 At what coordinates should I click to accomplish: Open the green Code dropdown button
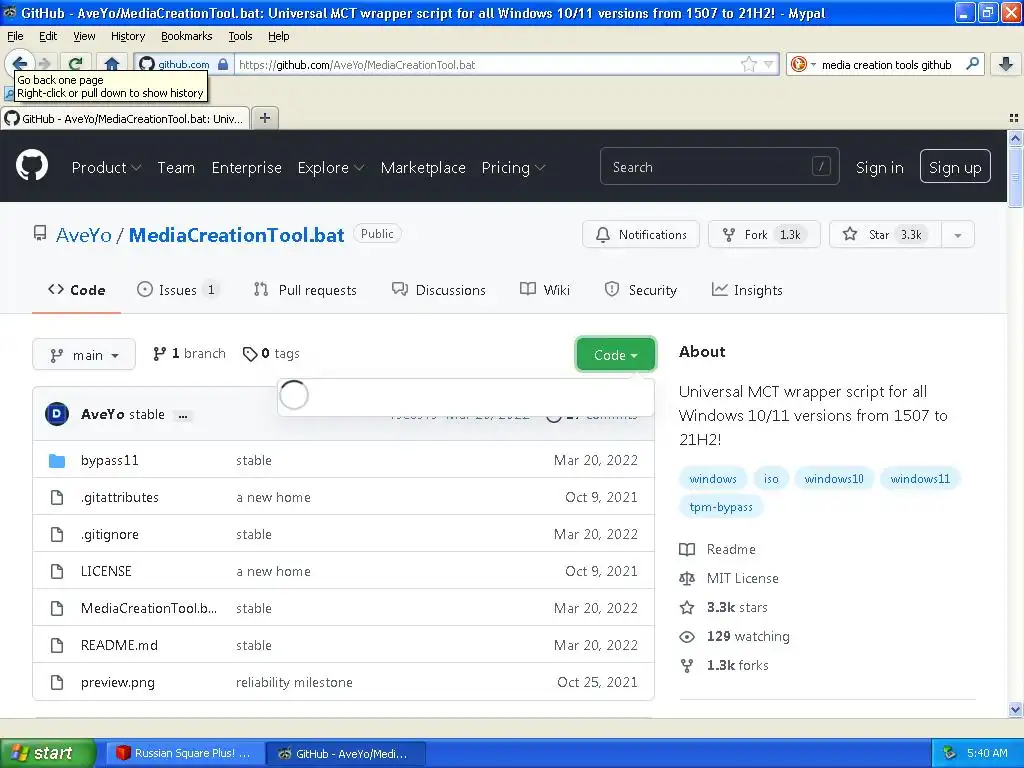[615, 355]
